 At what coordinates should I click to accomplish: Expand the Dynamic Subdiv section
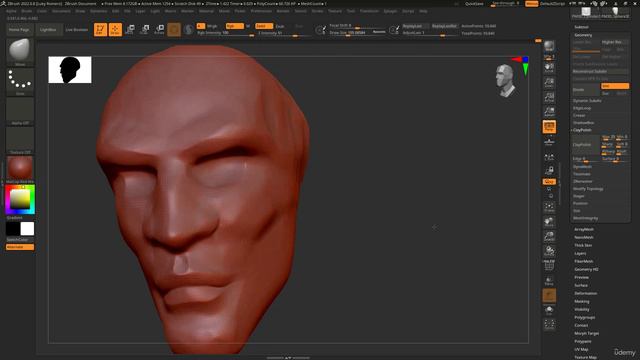(x=587, y=101)
